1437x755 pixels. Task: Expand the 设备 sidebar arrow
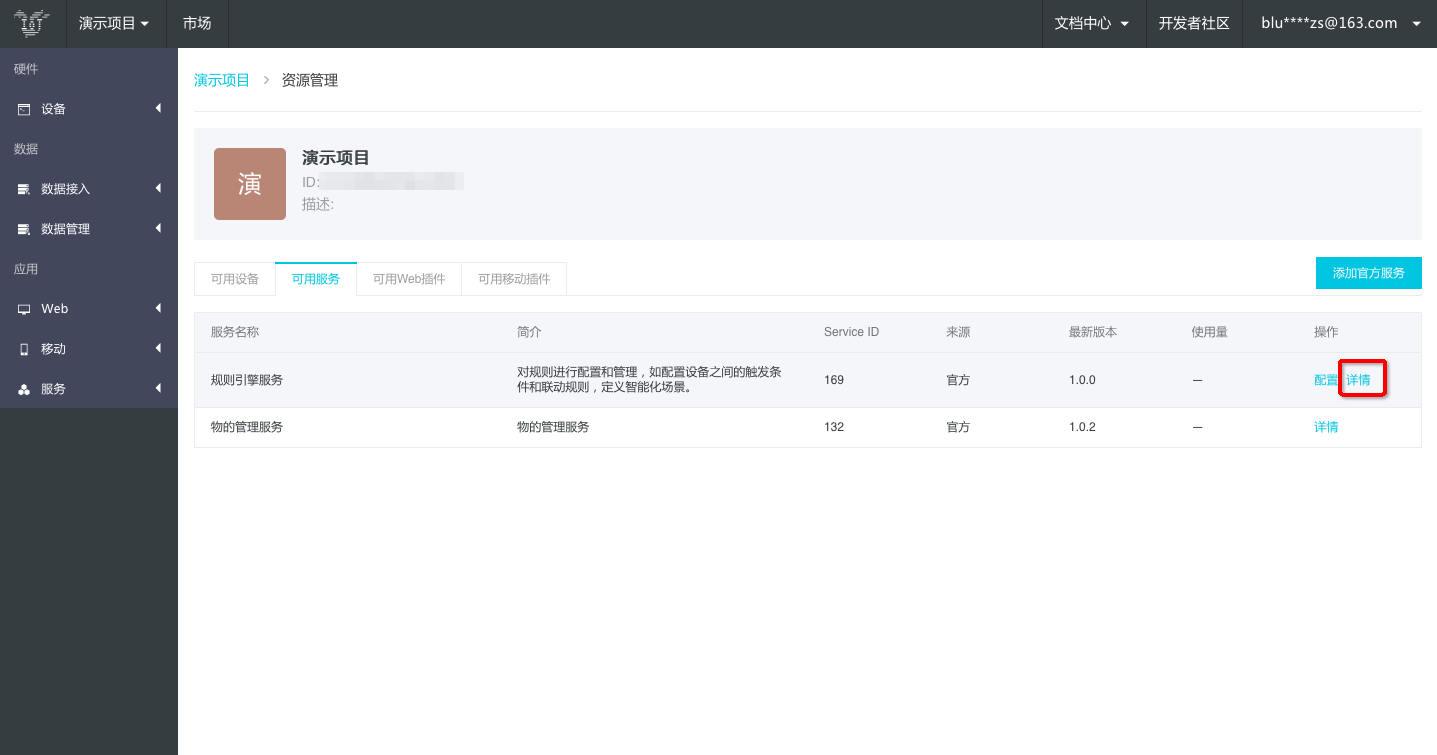coord(158,108)
